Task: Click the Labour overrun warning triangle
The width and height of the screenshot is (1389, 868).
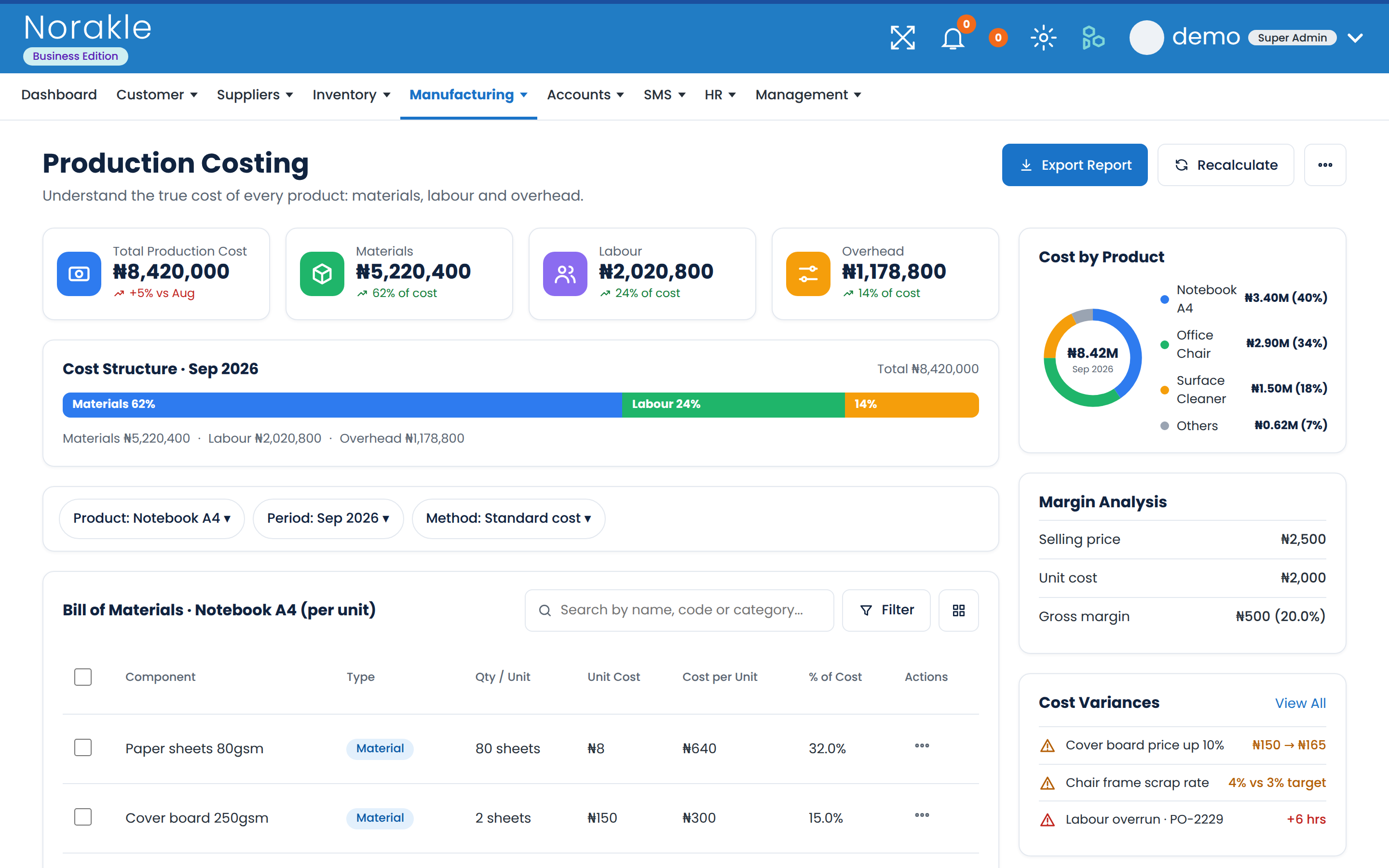Action: coord(1048,820)
